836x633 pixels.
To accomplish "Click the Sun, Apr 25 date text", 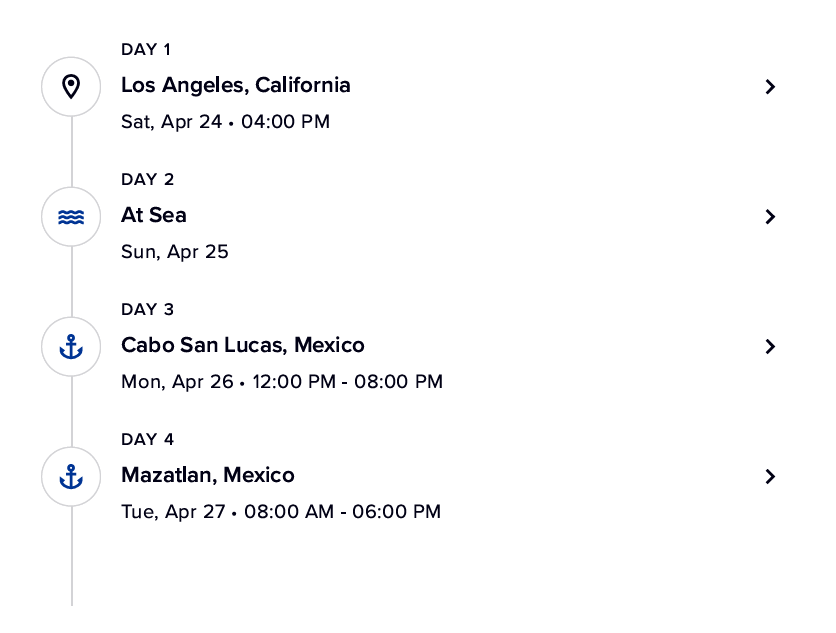I will (175, 252).
